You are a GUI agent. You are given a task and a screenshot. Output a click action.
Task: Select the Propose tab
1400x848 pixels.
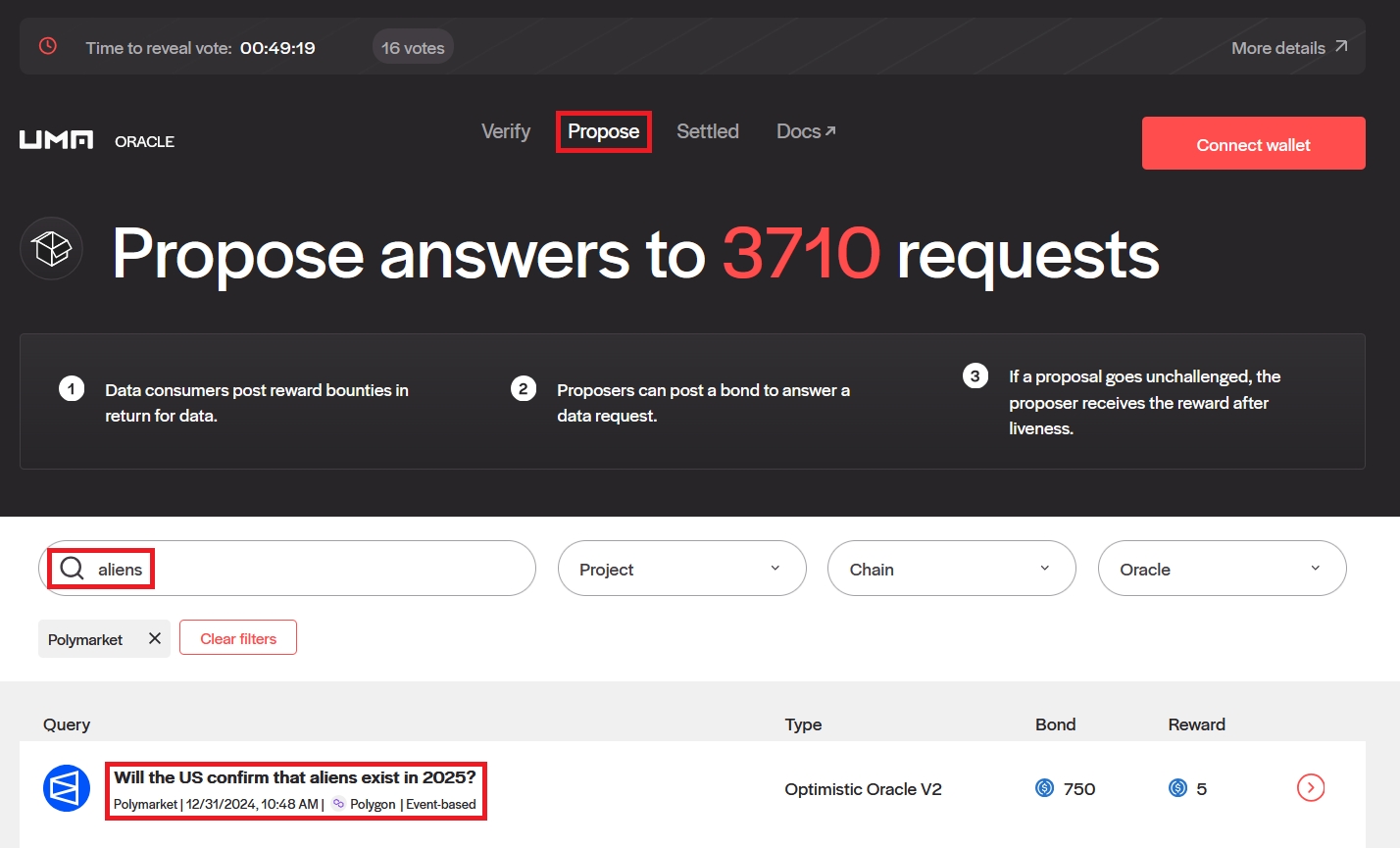[603, 131]
